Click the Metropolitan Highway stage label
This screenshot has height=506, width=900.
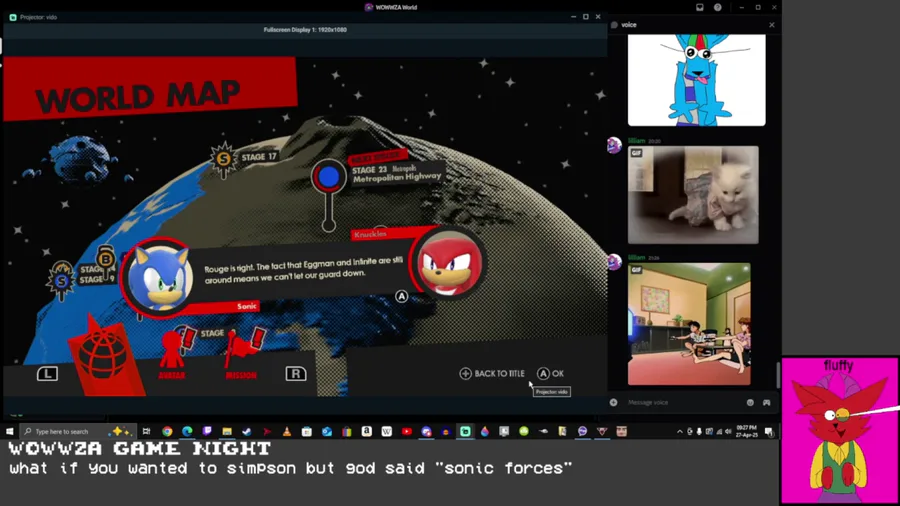[397, 178]
